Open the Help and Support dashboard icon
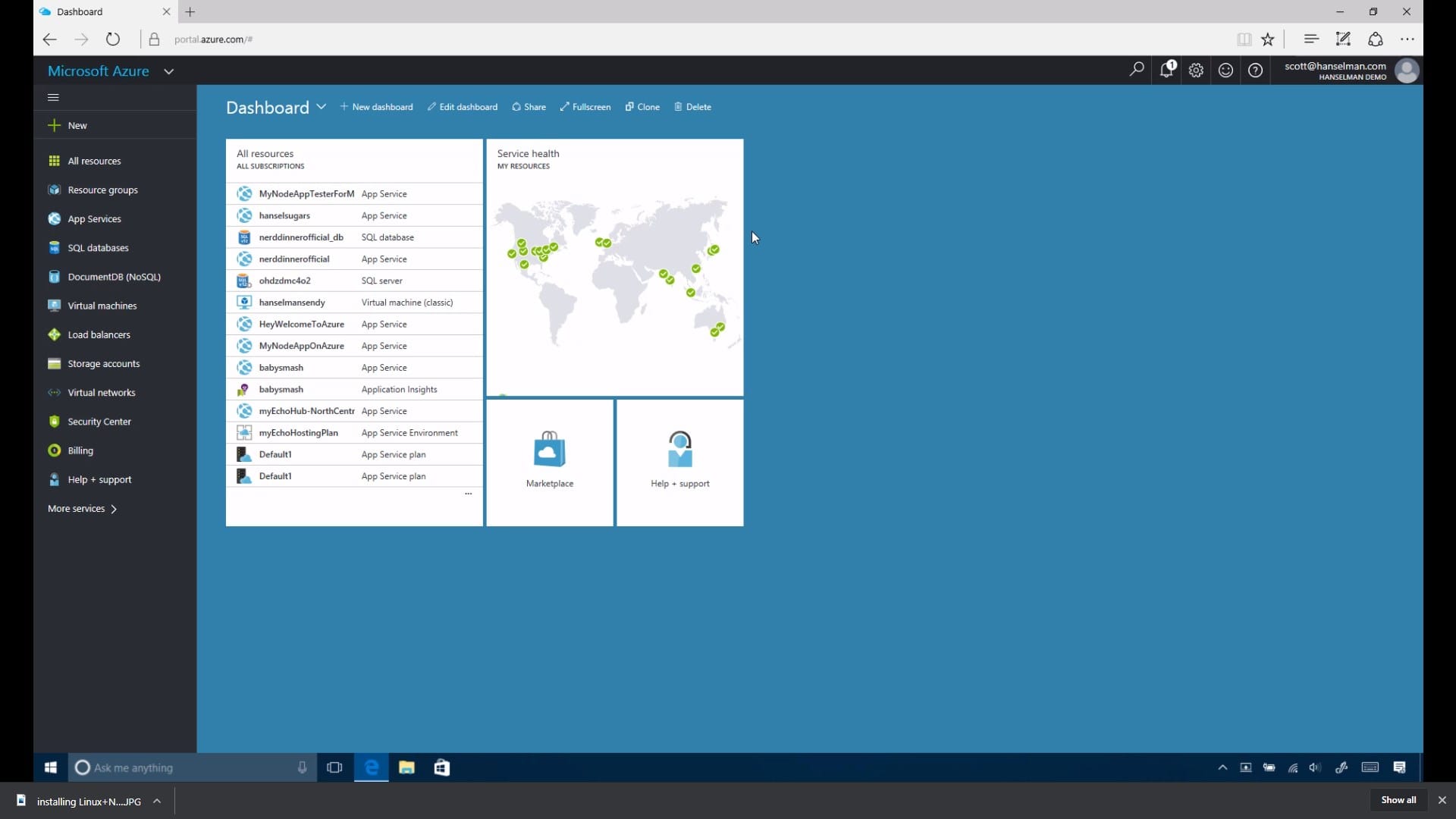This screenshot has height=819, width=1456. (x=680, y=461)
